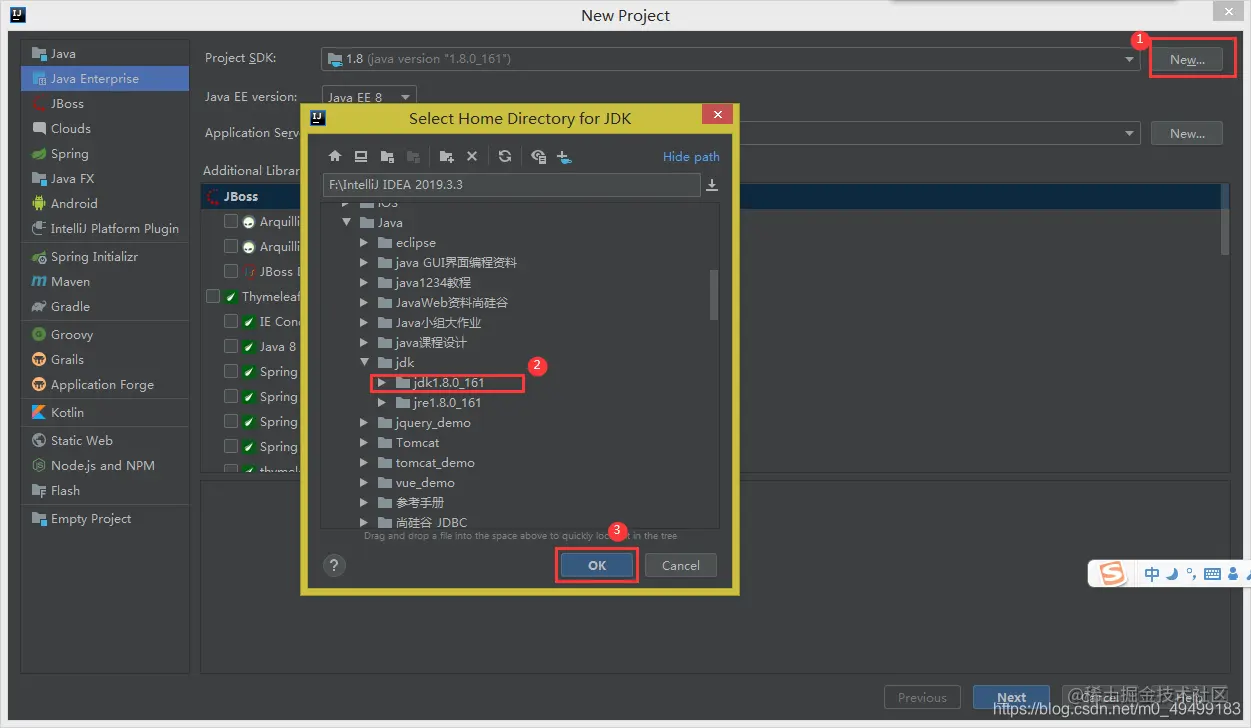This screenshot has width=1251, height=728.
Task: Click Next in New Project wizard
Action: click(x=1011, y=697)
